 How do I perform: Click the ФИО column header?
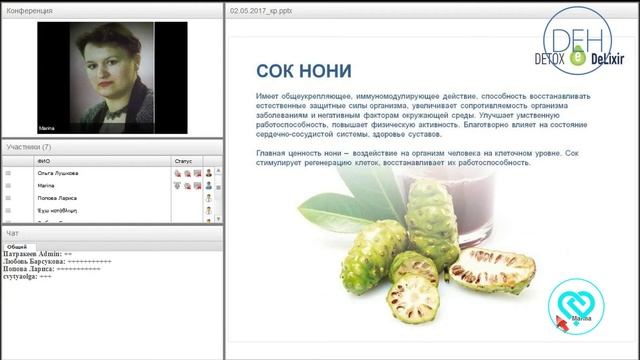102,161
